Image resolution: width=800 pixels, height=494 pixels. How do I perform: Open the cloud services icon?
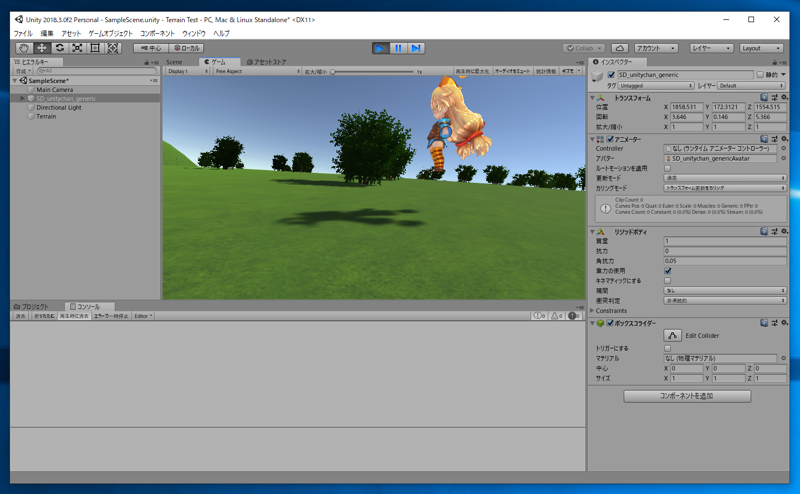[619, 48]
